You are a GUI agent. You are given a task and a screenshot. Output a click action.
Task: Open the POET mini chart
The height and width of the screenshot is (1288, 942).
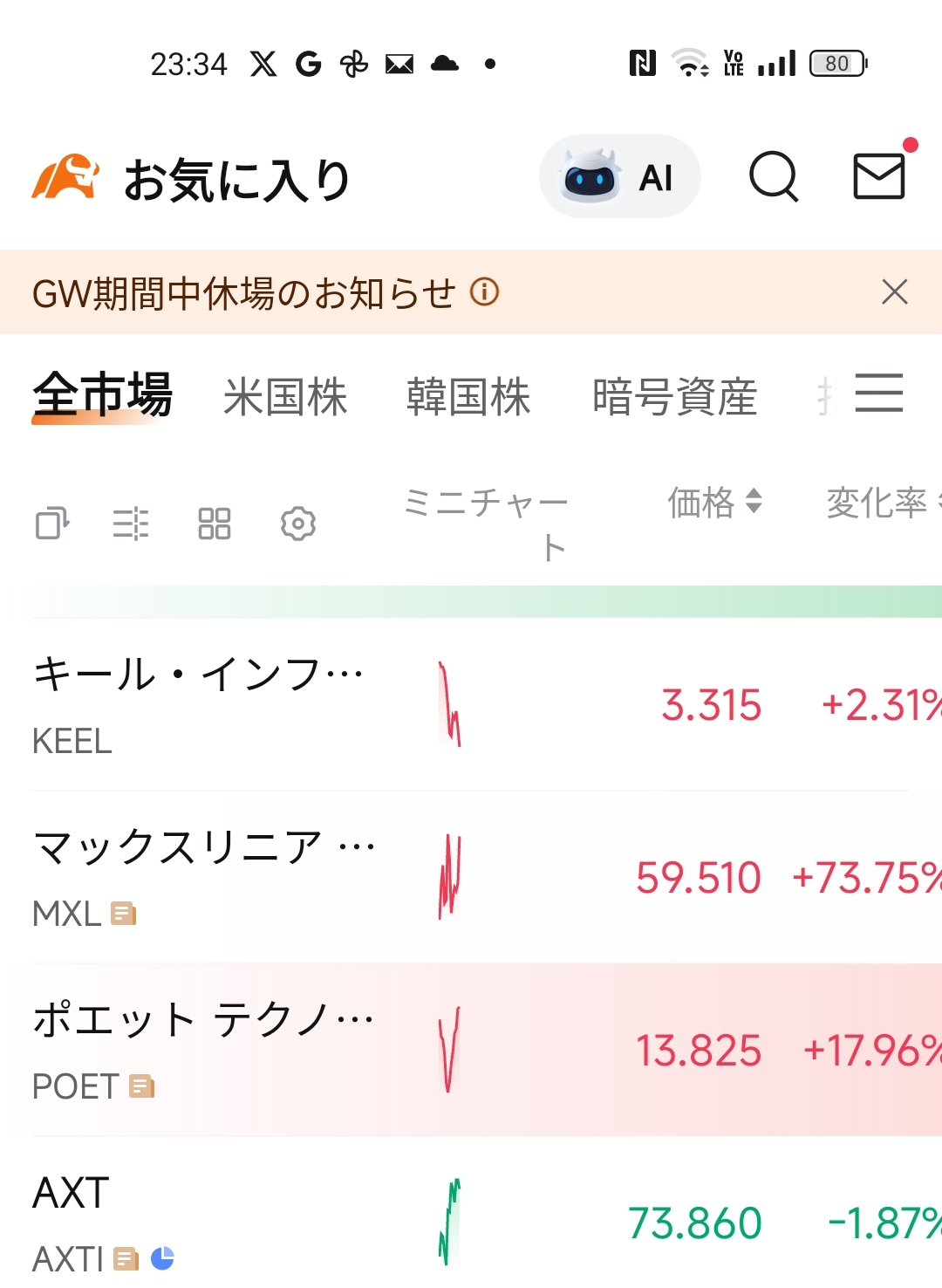(x=449, y=1050)
